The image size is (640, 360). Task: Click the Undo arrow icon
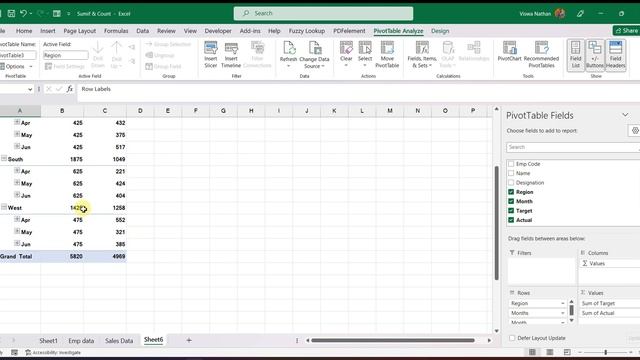[23, 13]
